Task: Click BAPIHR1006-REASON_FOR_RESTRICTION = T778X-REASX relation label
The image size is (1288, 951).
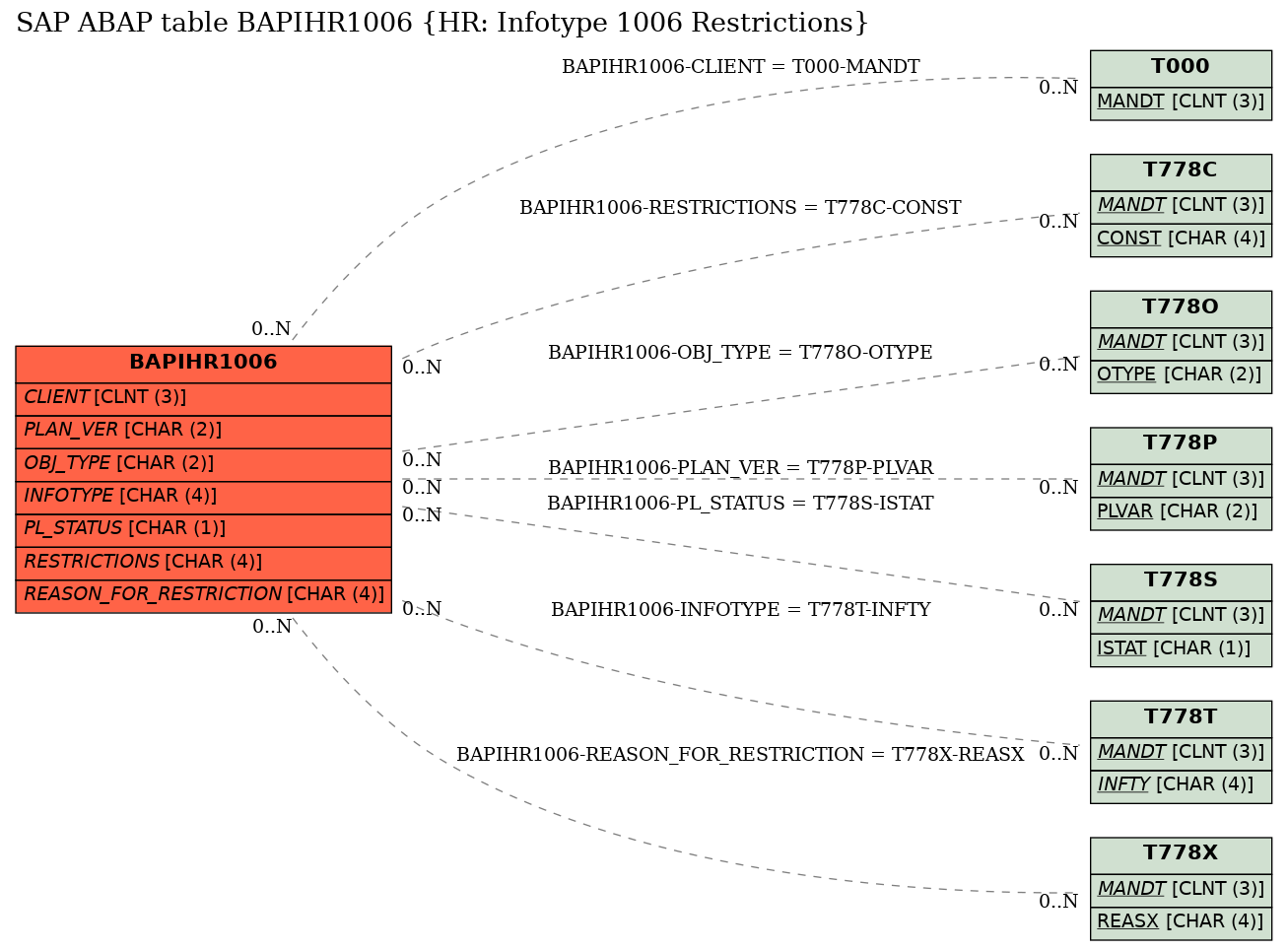Action: click(x=740, y=755)
